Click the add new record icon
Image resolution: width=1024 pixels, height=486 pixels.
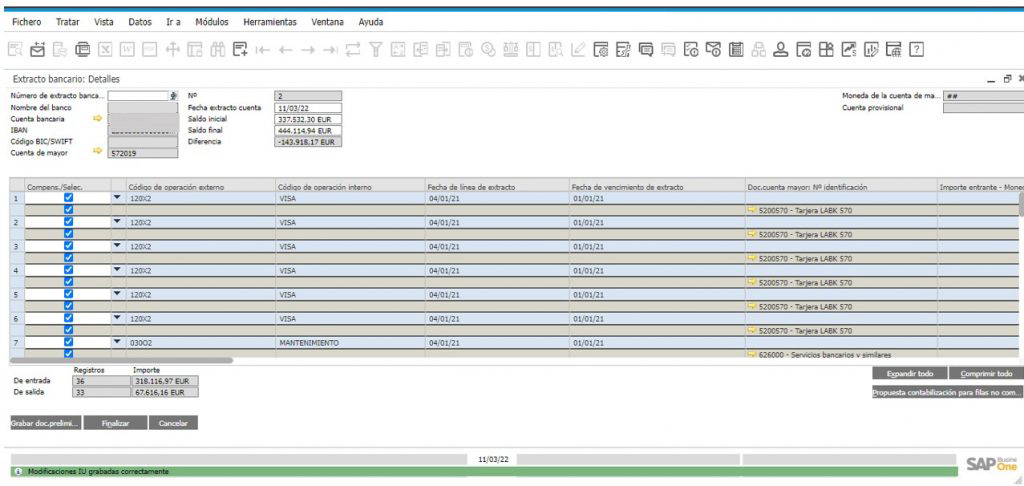click(x=240, y=49)
